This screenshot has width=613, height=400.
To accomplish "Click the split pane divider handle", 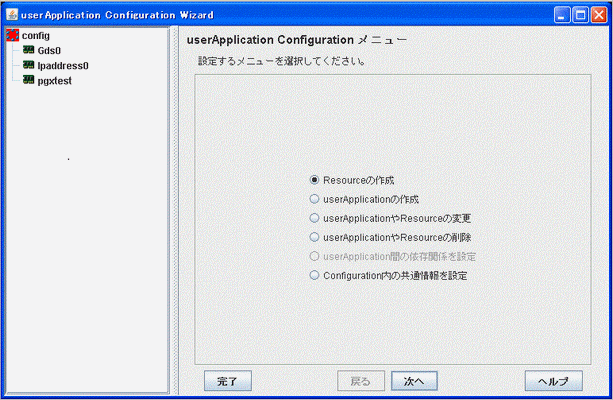I will 176,210.
